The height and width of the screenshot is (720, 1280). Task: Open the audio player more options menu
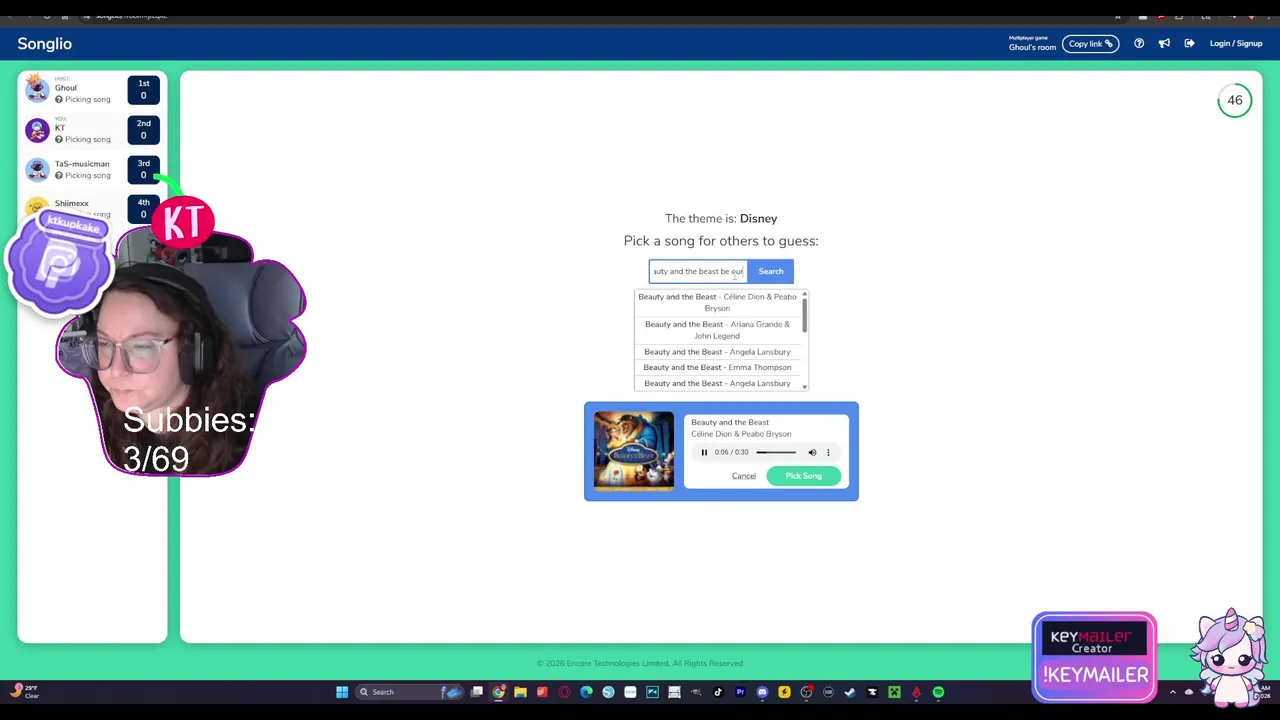[828, 452]
